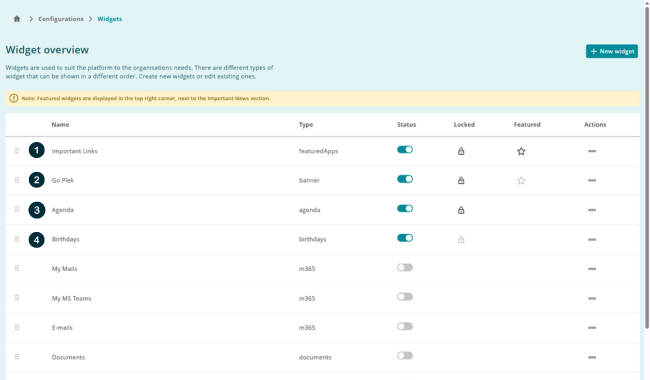Navigate to Configurations breadcrumb
650x380 pixels.
61,19
